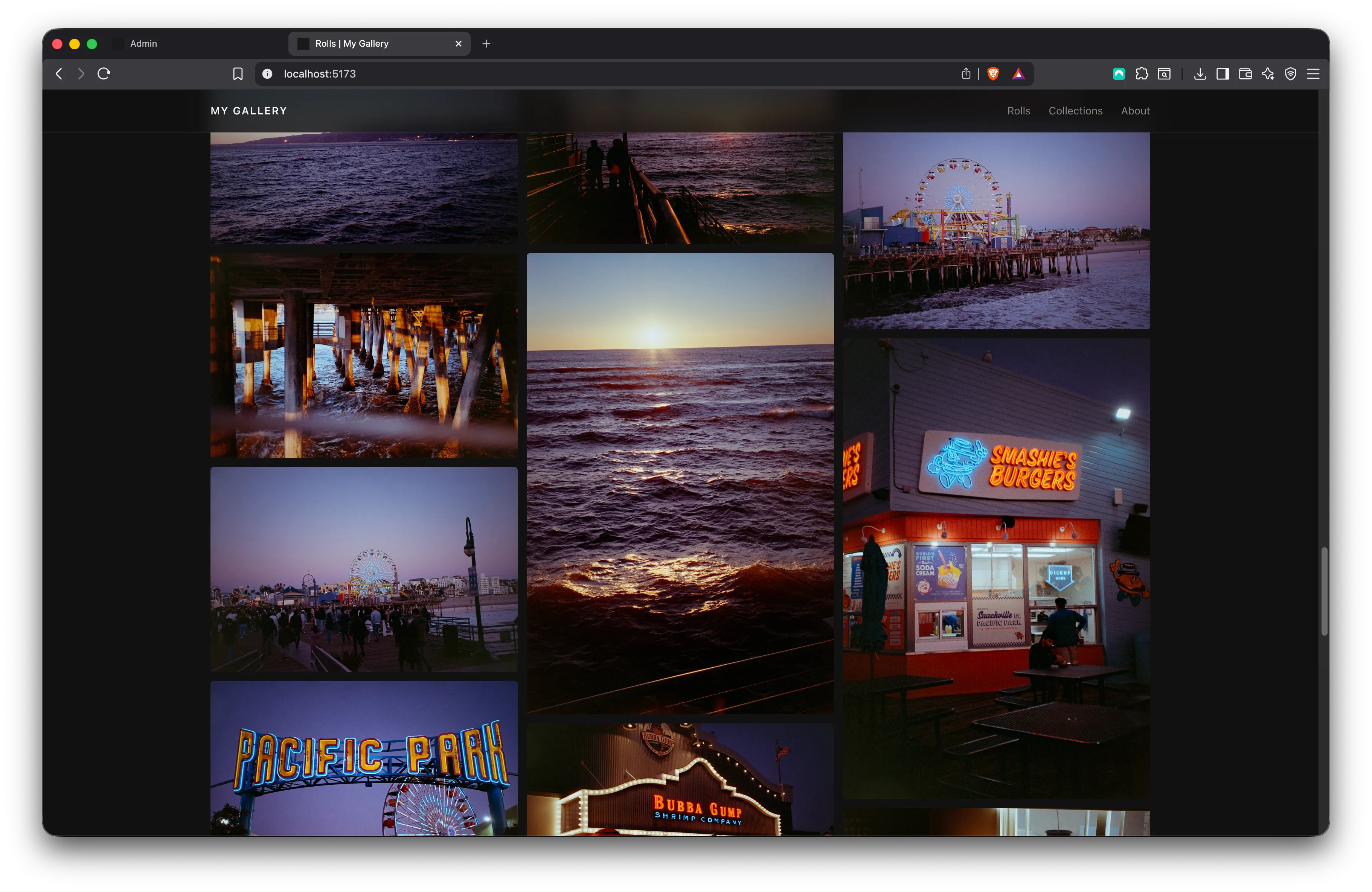1372x892 pixels.
Task: Open the Downloads icon in the toolbar
Action: click(x=1200, y=73)
